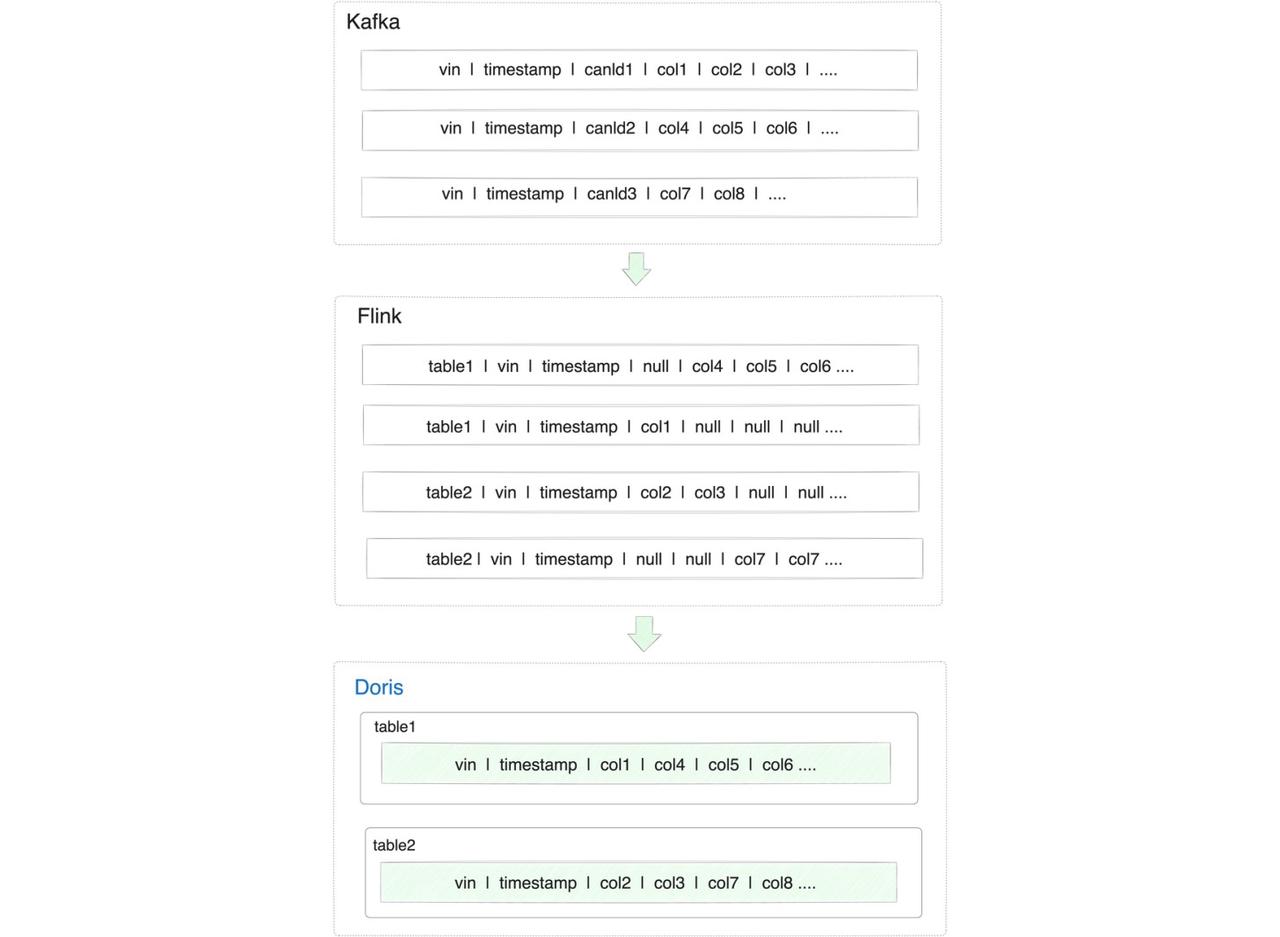Click col3 text in the canId1 Kafka row
1280x937 pixels.
(x=780, y=70)
